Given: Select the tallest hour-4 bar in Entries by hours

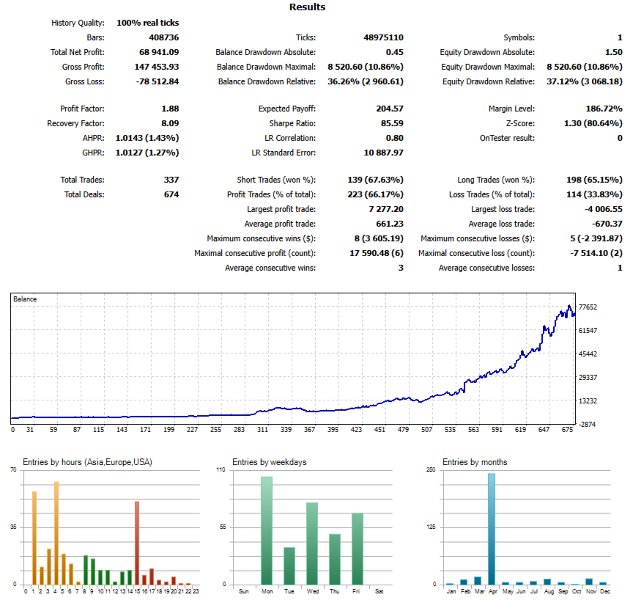Looking at the screenshot, I should pyautogui.click(x=57, y=533).
